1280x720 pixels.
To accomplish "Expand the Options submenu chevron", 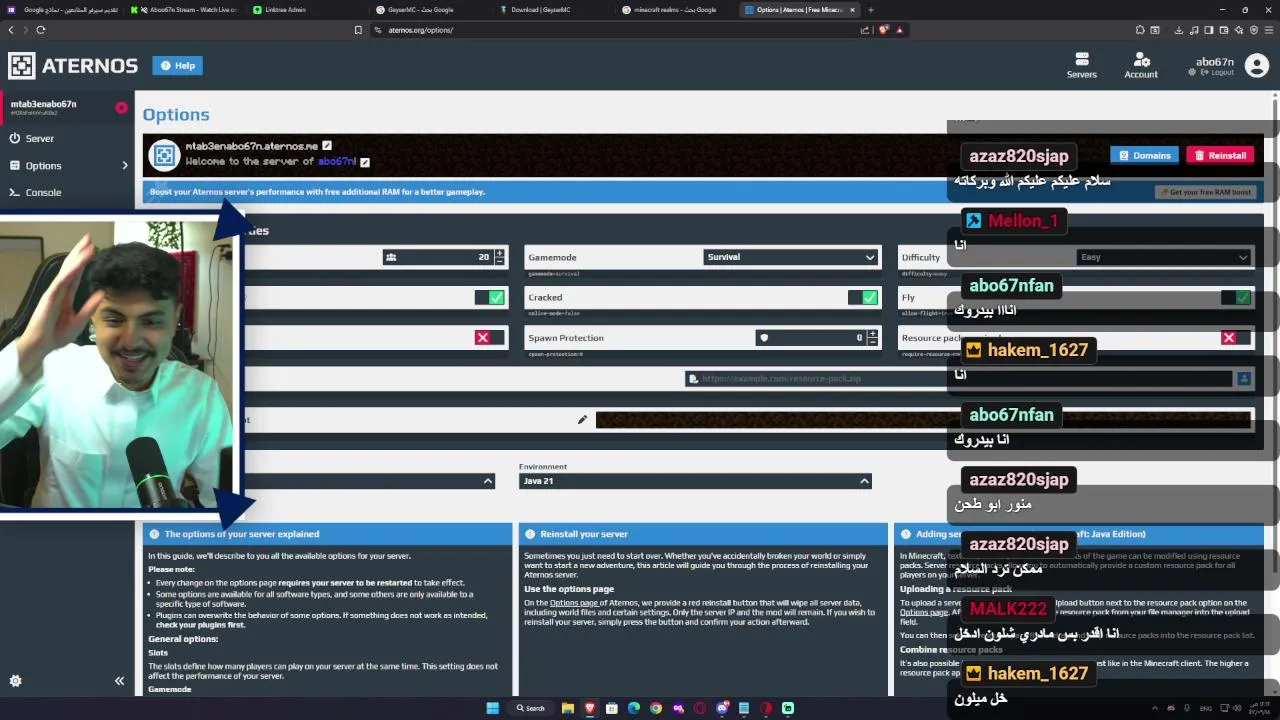I will (125, 165).
